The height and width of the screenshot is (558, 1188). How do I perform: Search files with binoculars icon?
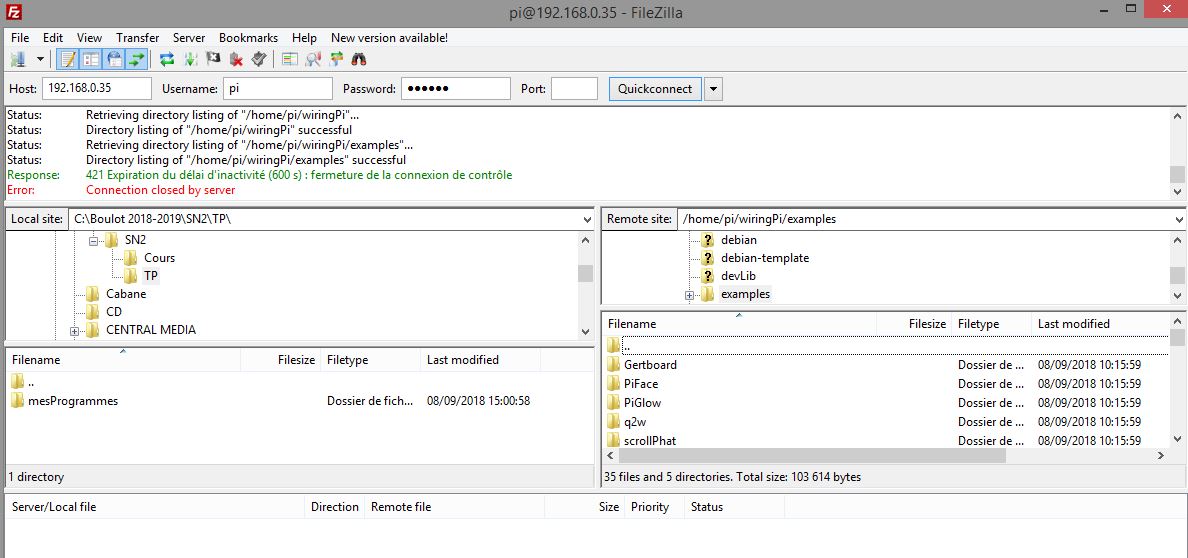click(x=359, y=59)
